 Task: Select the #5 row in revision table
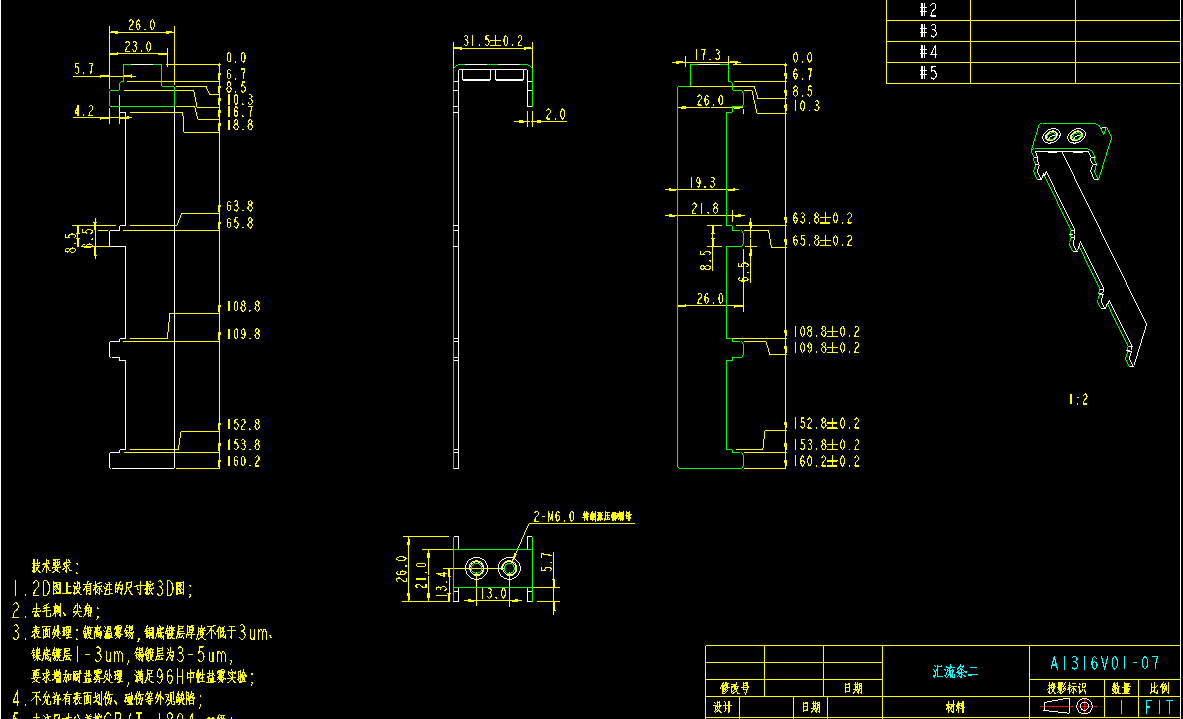point(928,73)
